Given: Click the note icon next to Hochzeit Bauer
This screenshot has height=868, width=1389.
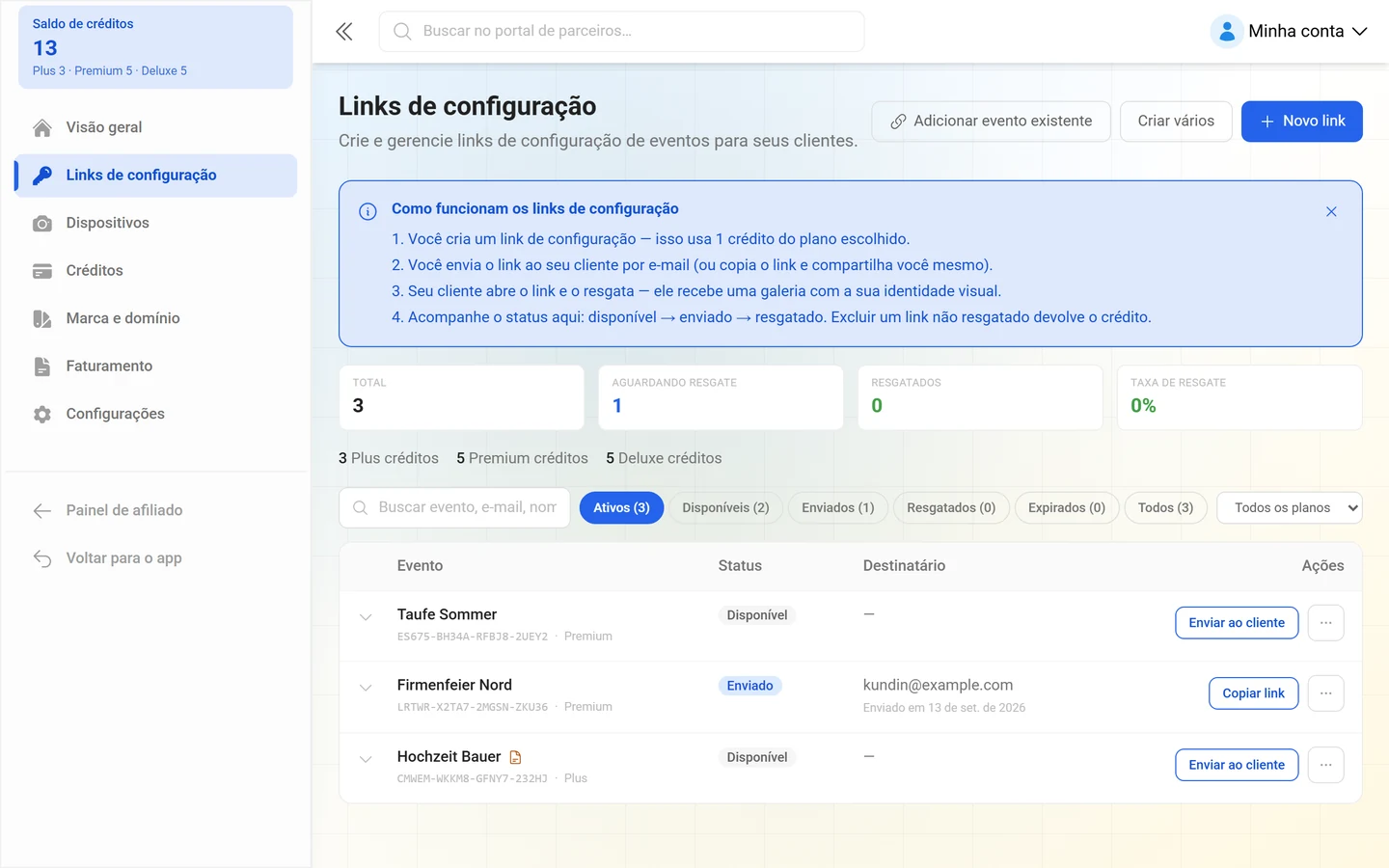Looking at the screenshot, I should coord(515,757).
